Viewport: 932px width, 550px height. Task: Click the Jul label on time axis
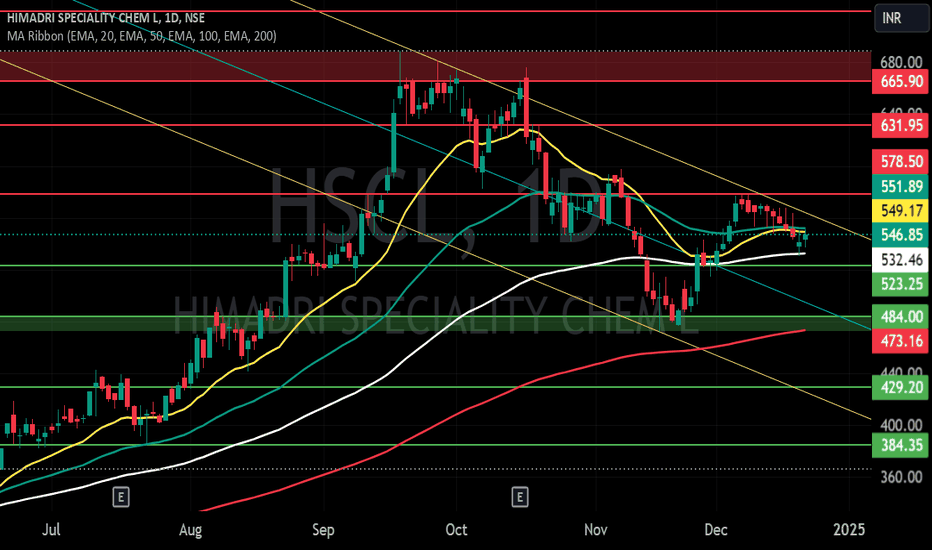coord(51,529)
